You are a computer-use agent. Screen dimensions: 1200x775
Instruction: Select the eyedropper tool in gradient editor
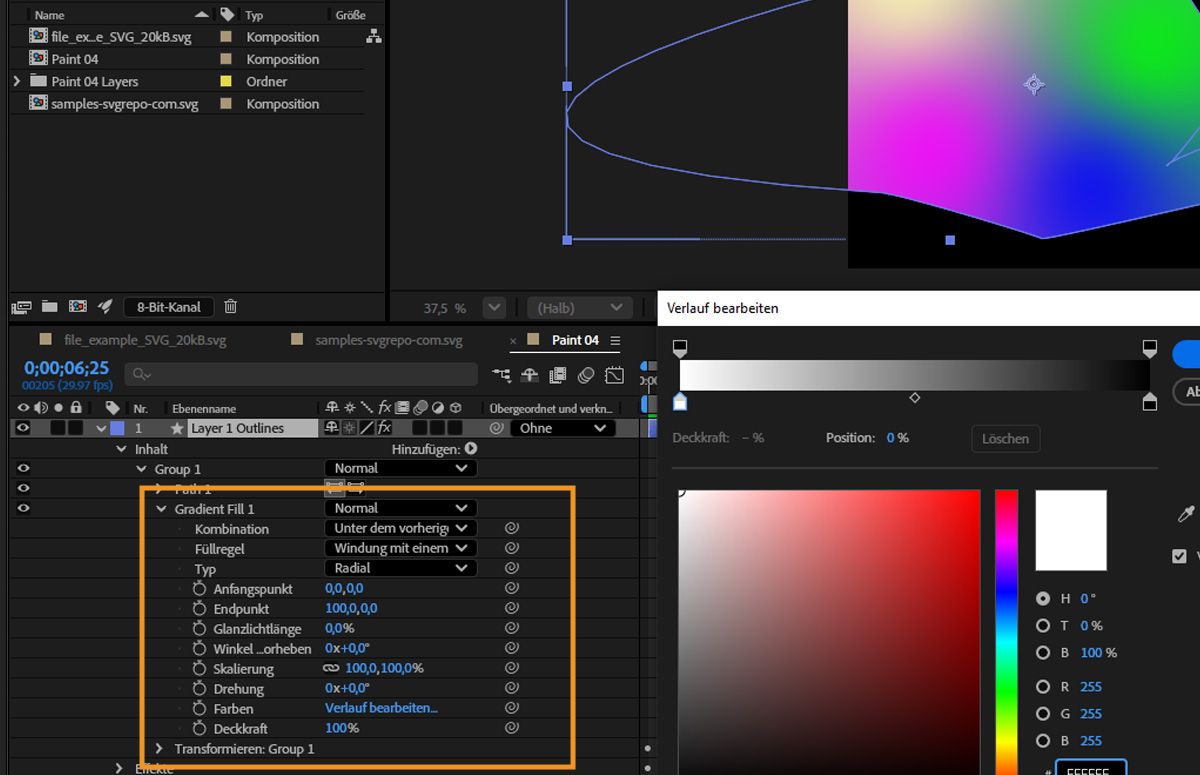click(1186, 514)
